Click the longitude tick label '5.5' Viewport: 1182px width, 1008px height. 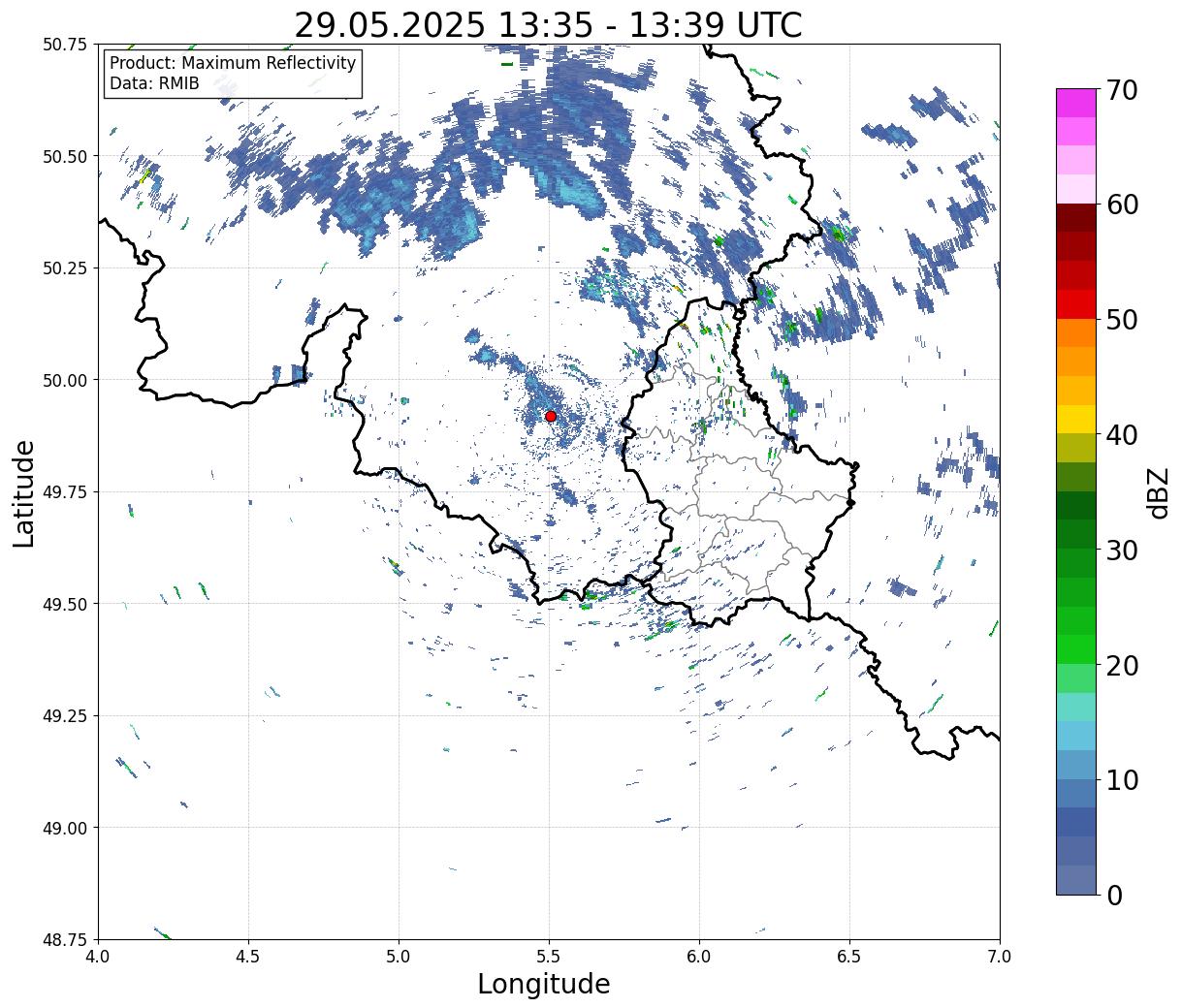click(549, 956)
